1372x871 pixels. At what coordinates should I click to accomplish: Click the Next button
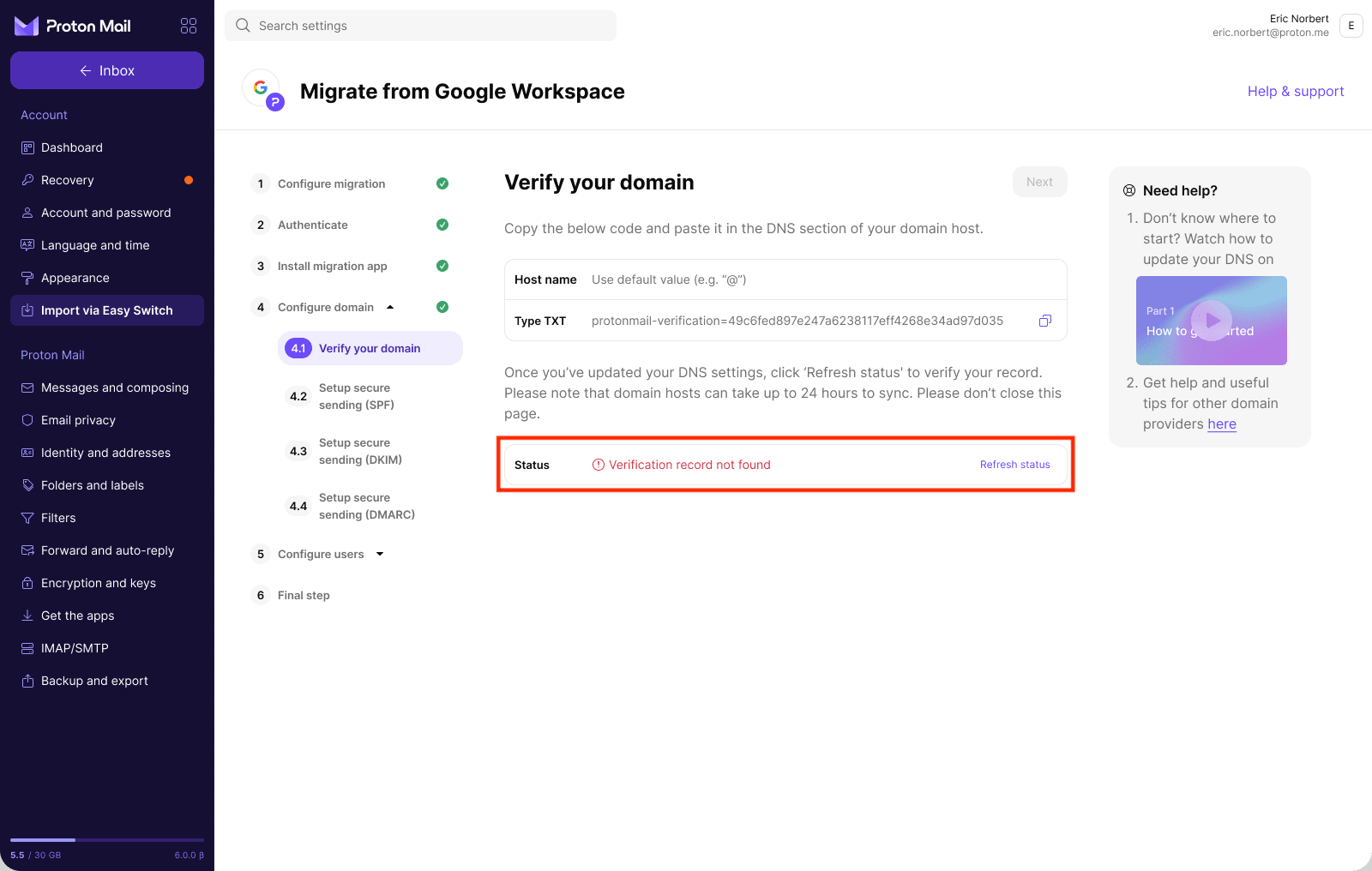[1039, 182]
